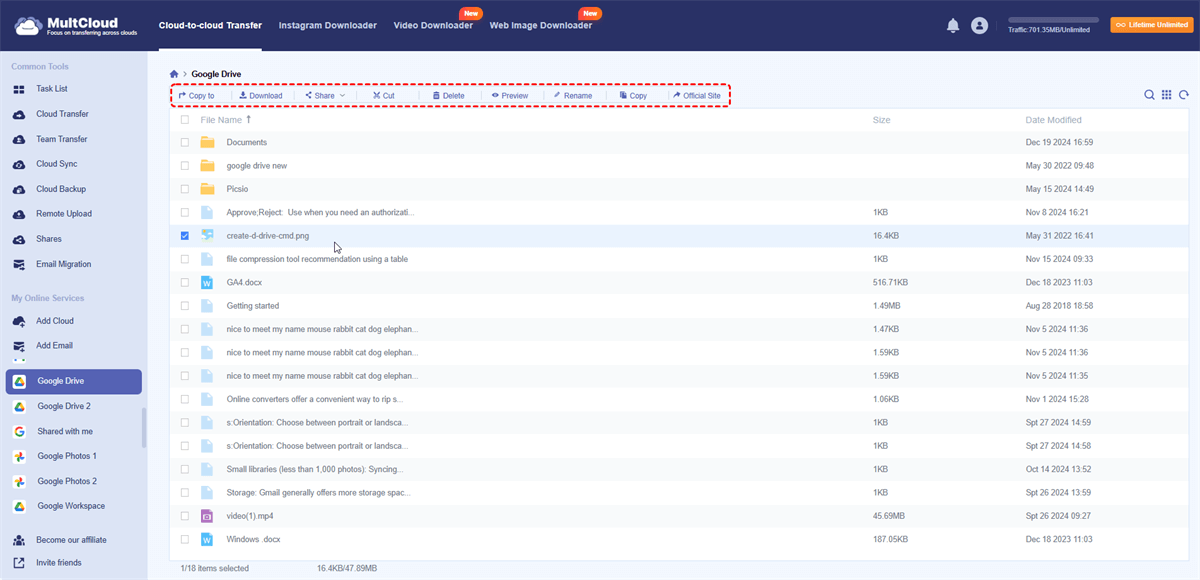The image size is (1200, 580).
Task: Open the search icon above file list
Action: click(x=1149, y=95)
